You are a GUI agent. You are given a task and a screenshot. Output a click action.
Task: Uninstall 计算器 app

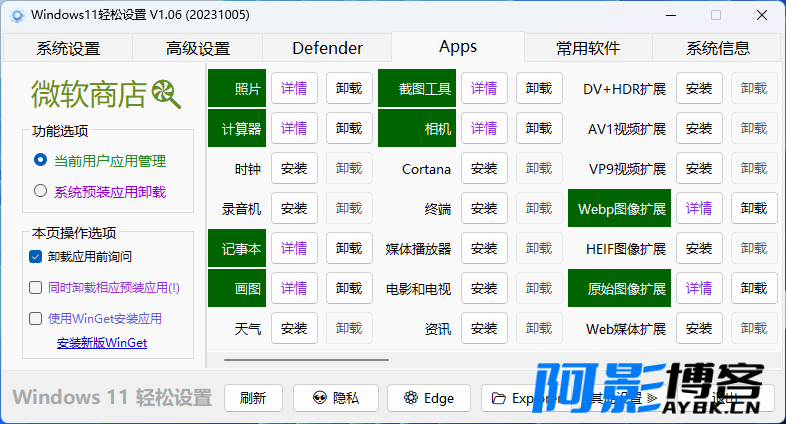click(x=349, y=128)
